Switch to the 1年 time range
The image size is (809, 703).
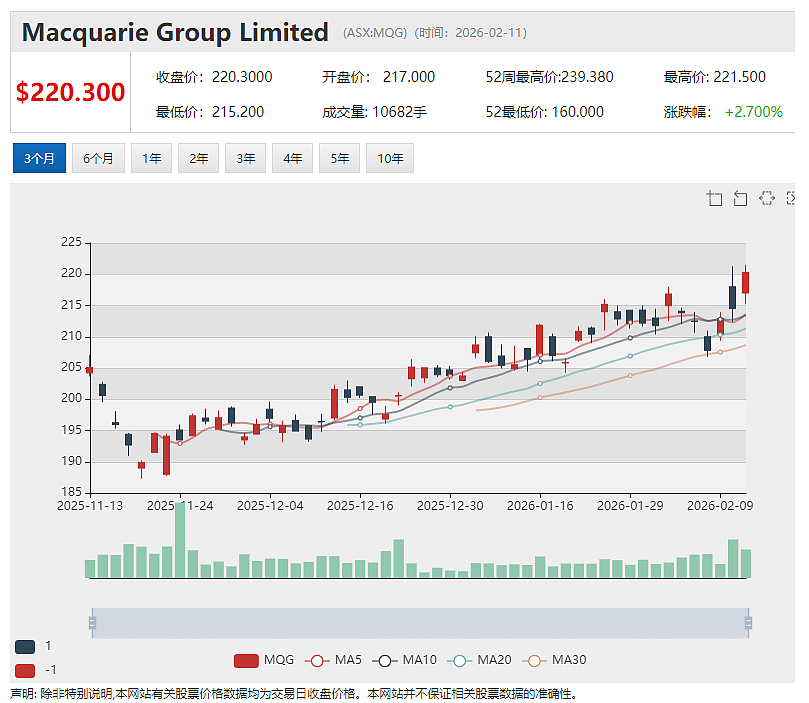click(151, 158)
